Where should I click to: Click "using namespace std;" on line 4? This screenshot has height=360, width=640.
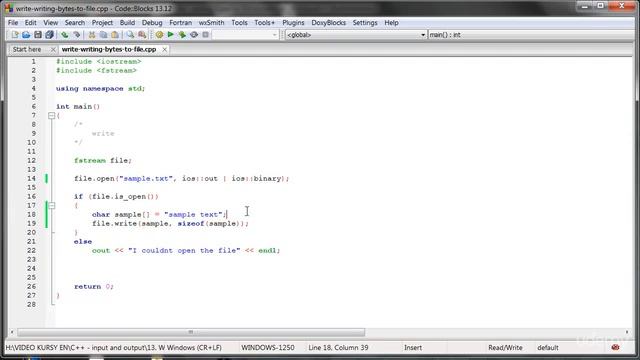[x=100, y=89]
